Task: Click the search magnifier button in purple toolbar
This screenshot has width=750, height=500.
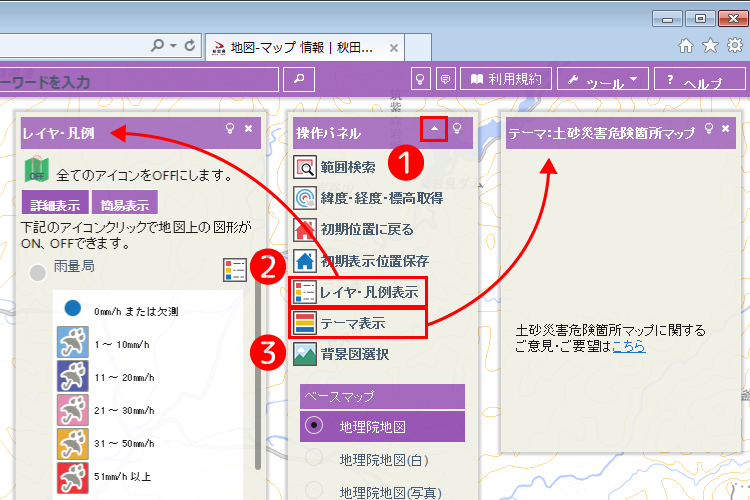Action: click(x=299, y=79)
